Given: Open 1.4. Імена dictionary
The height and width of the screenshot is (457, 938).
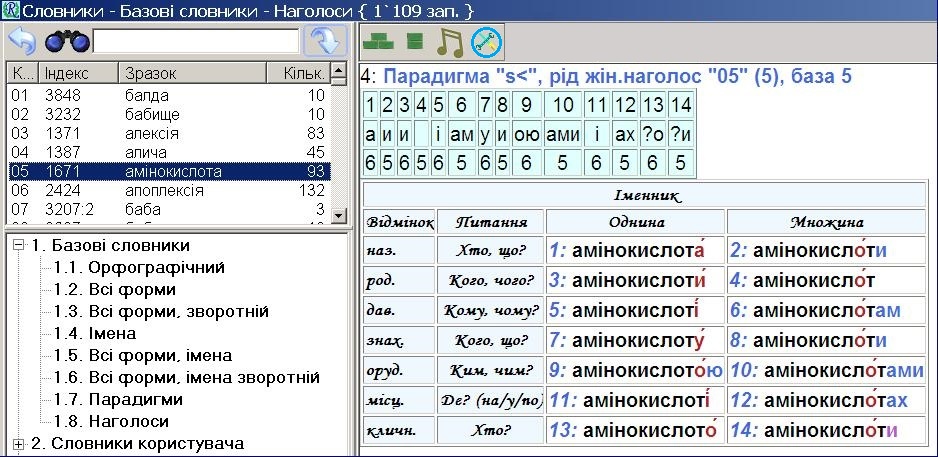Looking at the screenshot, I should [x=95, y=333].
